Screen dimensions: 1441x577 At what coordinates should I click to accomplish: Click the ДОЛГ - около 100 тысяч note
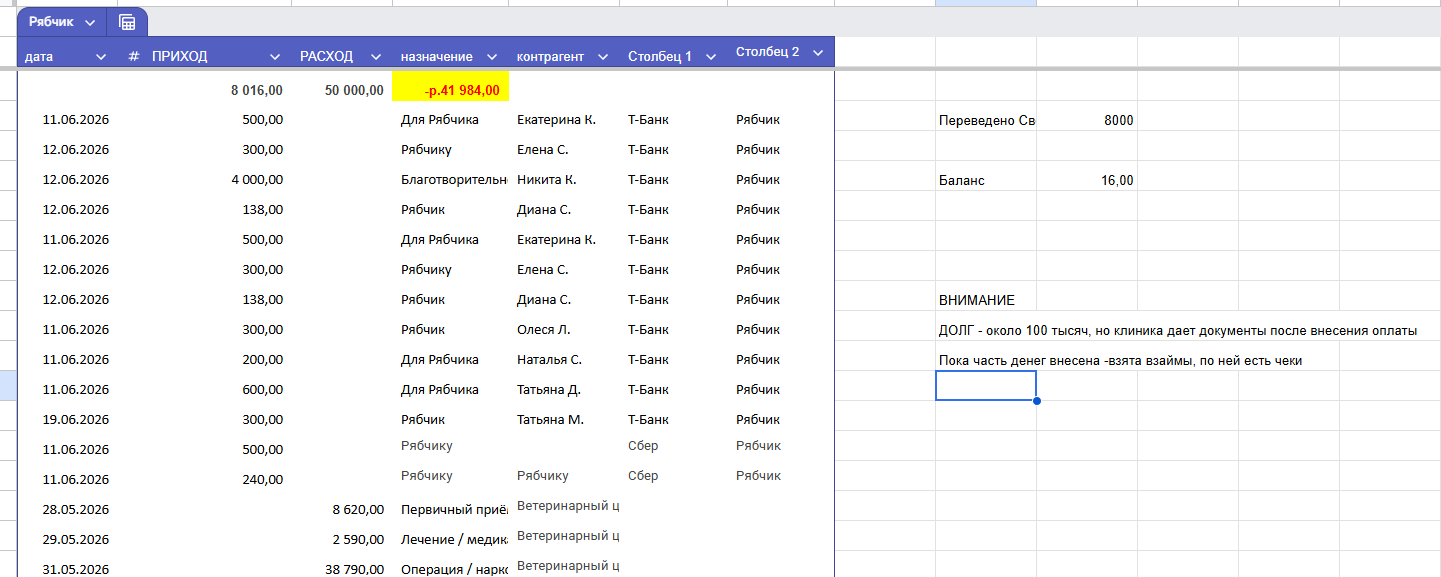[1178, 331]
